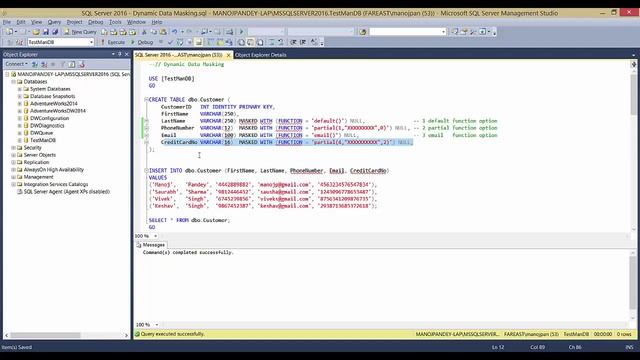This screenshot has height=360, width=640.
Task: Select SQL Server Agent tree item
Action: (67, 192)
